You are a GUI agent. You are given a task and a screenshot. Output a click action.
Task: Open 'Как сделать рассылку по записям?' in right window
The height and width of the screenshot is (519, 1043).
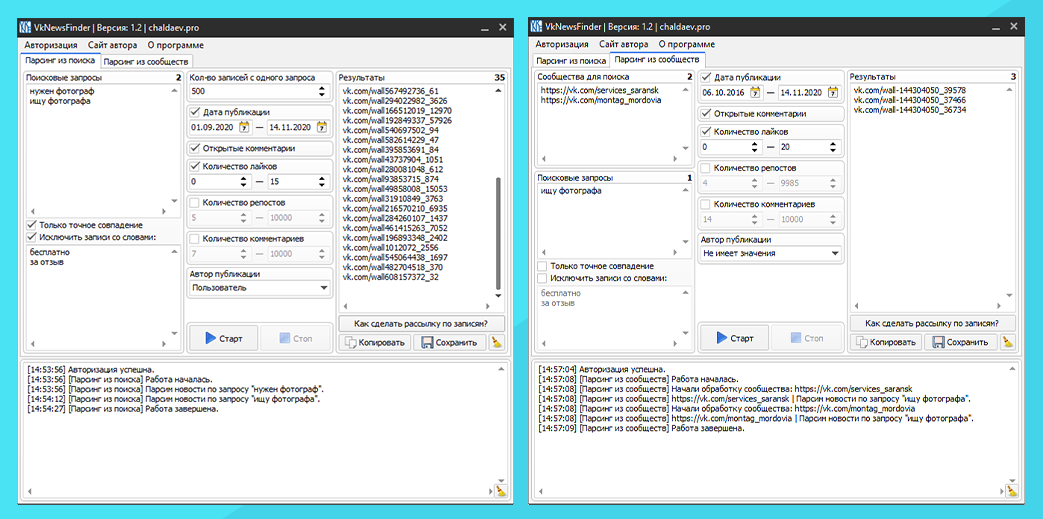tap(933, 323)
